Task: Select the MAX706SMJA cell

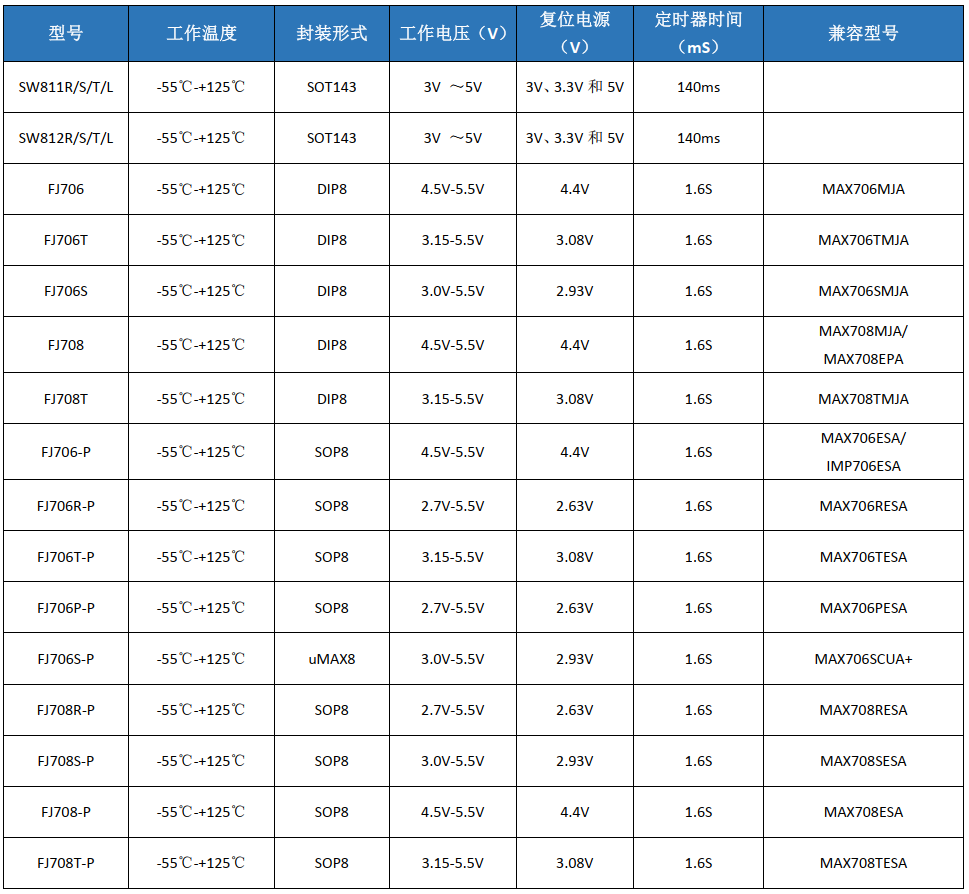Action: pos(863,291)
